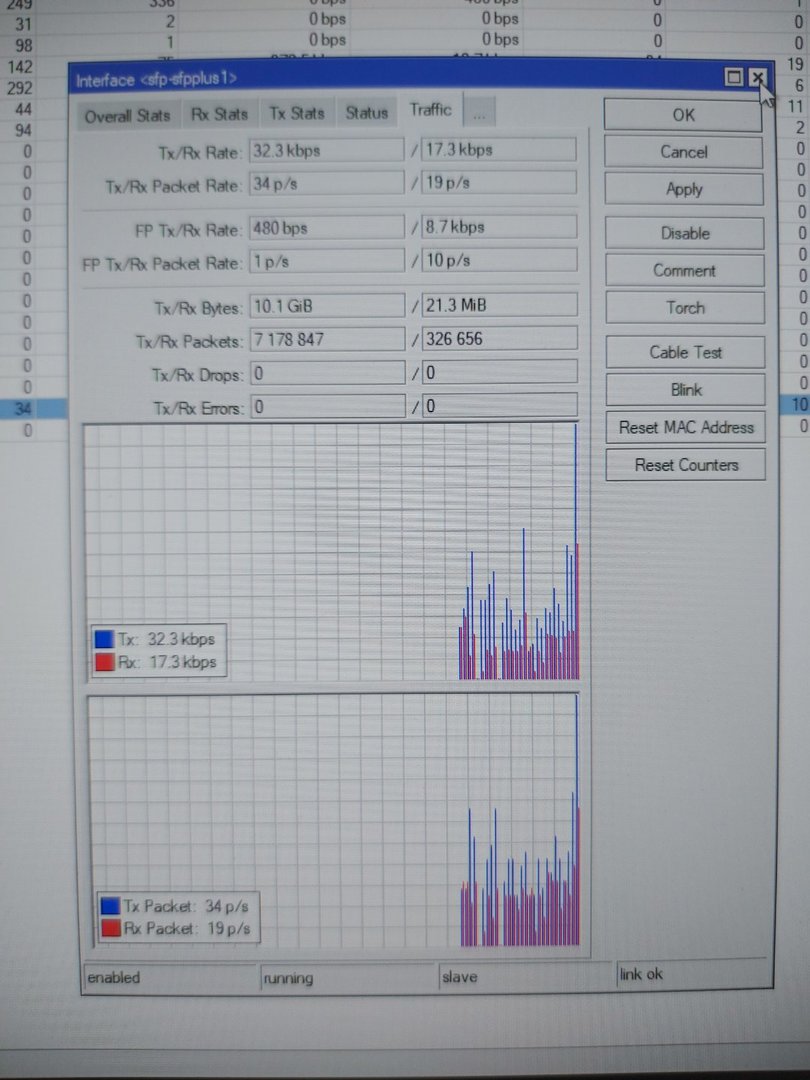
Task: Click the Cancel button
Action: click(x=684, y=152)
